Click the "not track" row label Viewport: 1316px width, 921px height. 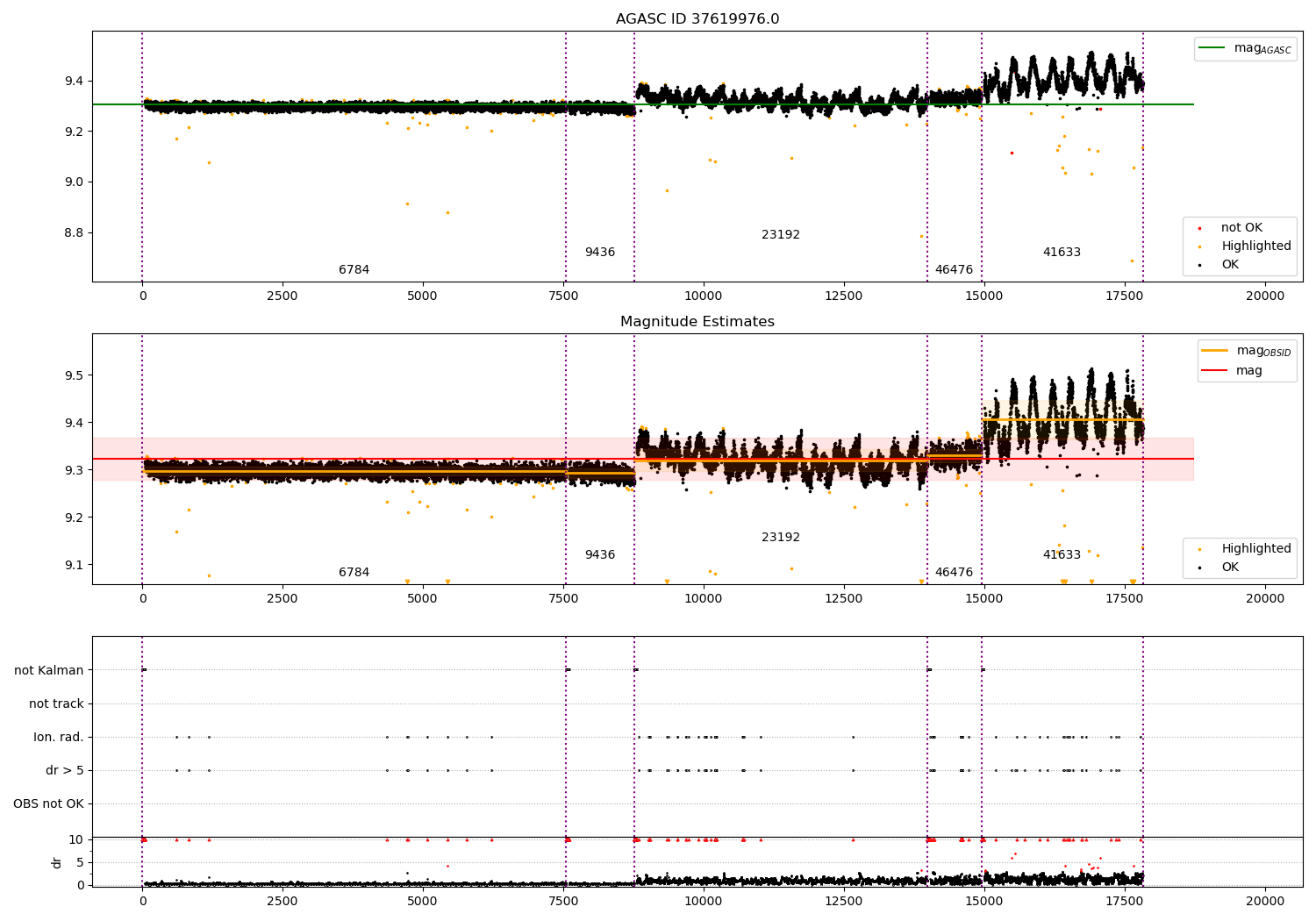point(56,704)
